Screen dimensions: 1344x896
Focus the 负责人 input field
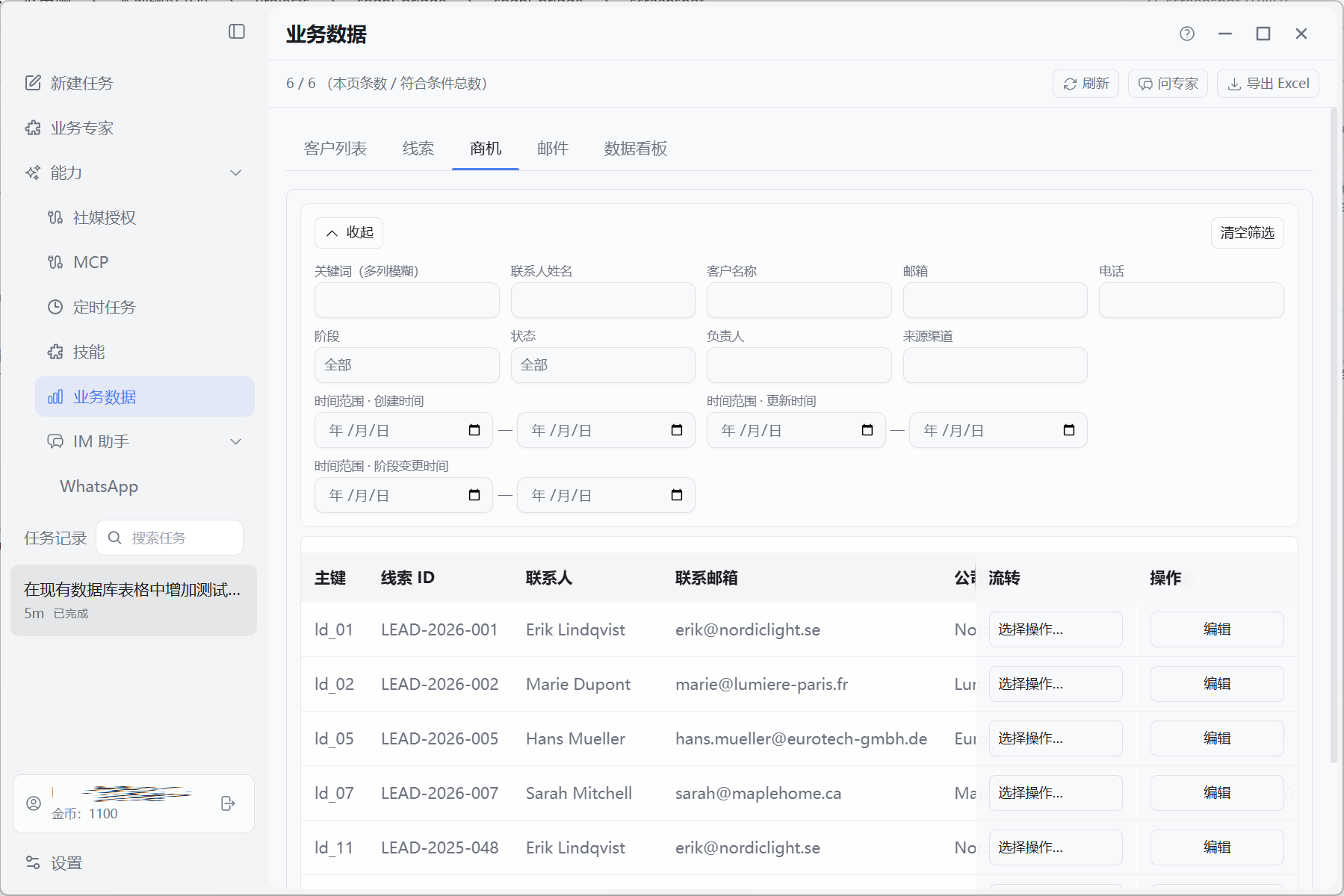click(799, 365)
